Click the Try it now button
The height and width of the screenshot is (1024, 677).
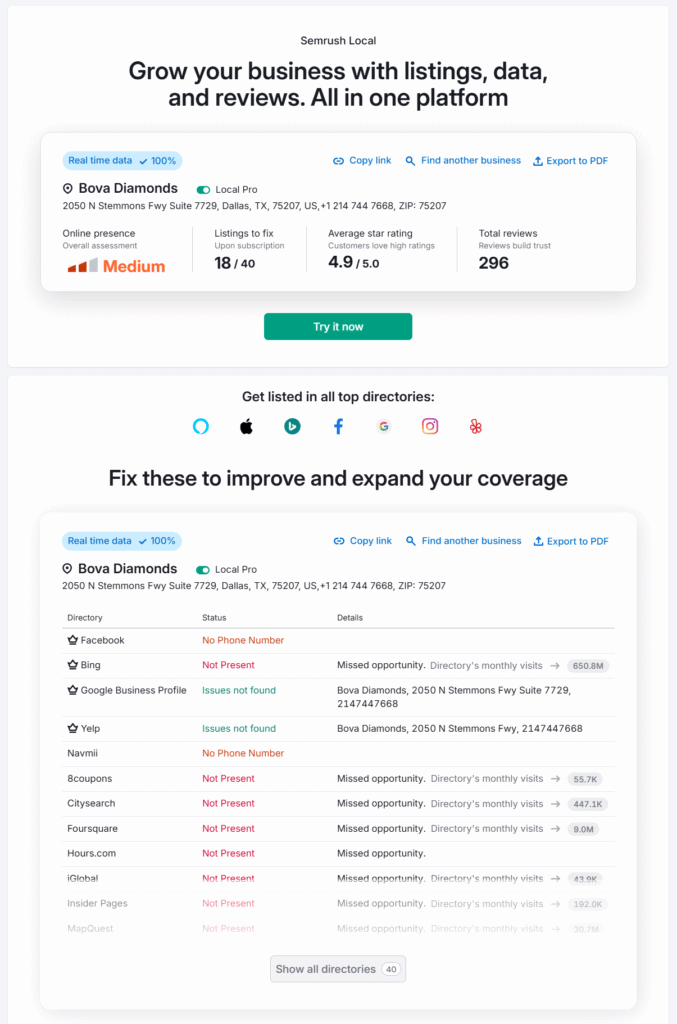338,327
